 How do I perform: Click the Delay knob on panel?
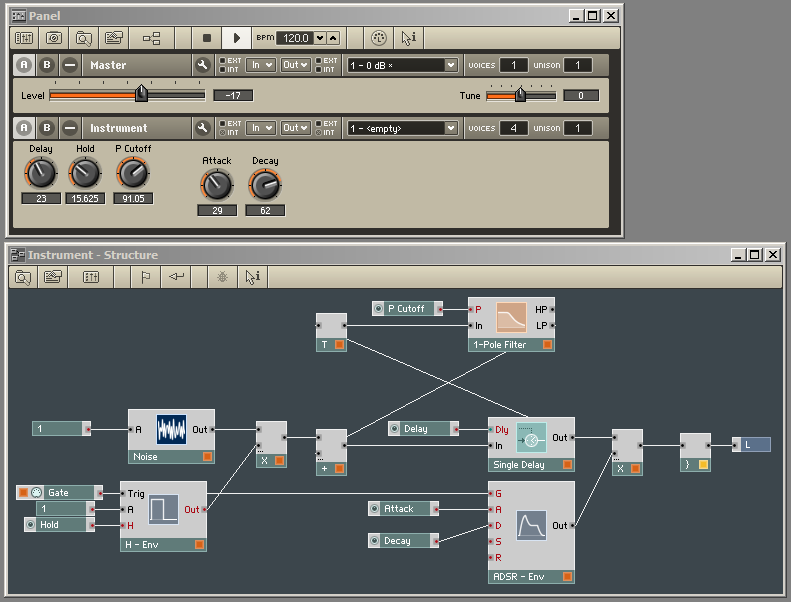(x=40, y=173)
